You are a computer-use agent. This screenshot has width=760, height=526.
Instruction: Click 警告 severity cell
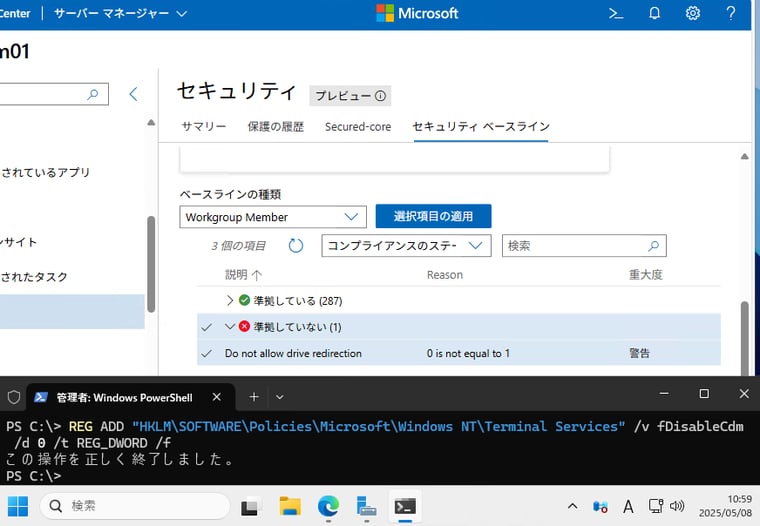(639, 353)
